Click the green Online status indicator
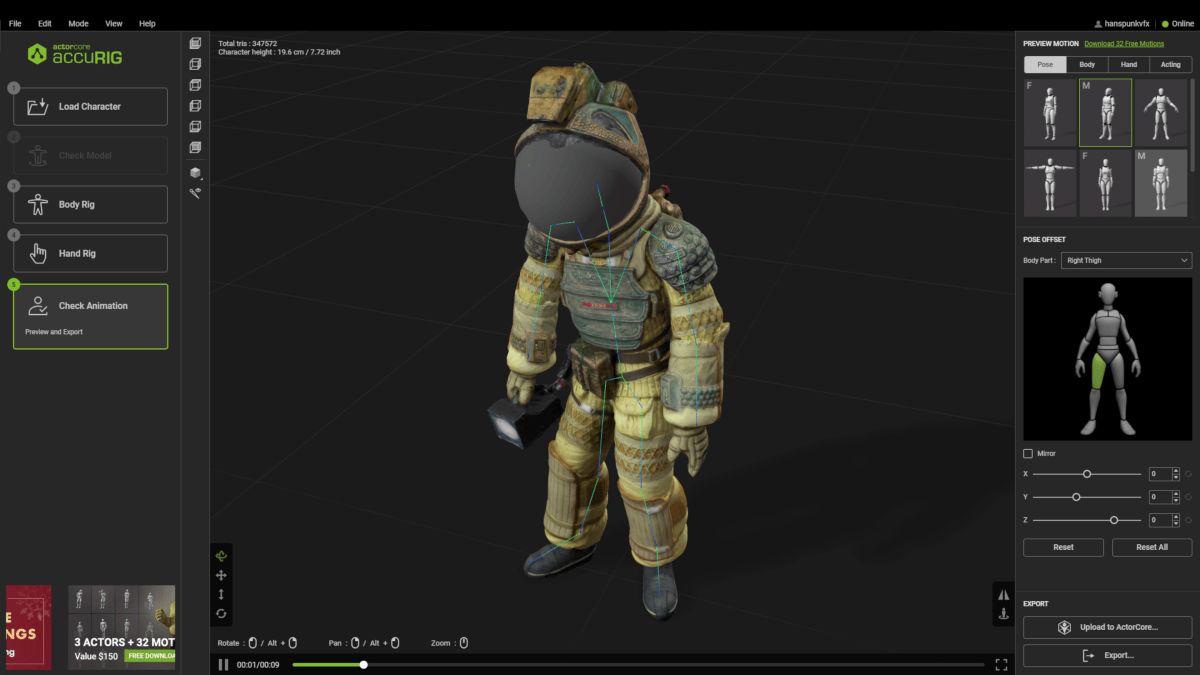 tap(1177, 23)
